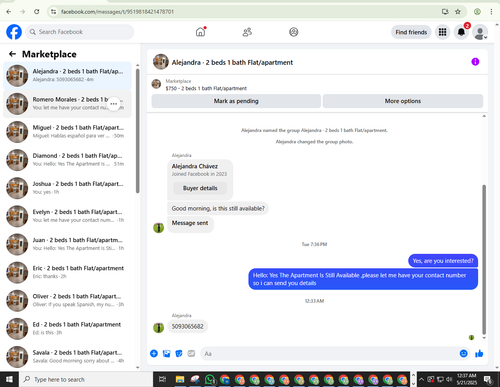Image resolution: width=500 pixels, height=387 pixels.
Task: Choose a GIF icon in composer
Action: pyautogui.click(x=191, y=353)
